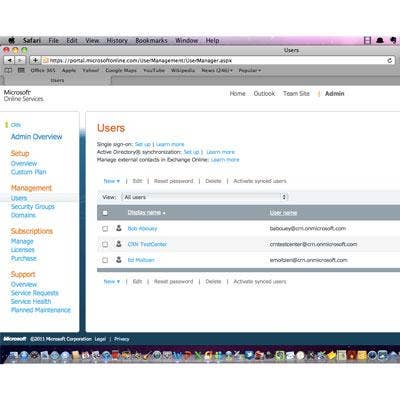Image resolution: width=400 pixels, height=400 pixels.
Task: Expand the New dropdown above the table
Action: 111,181
